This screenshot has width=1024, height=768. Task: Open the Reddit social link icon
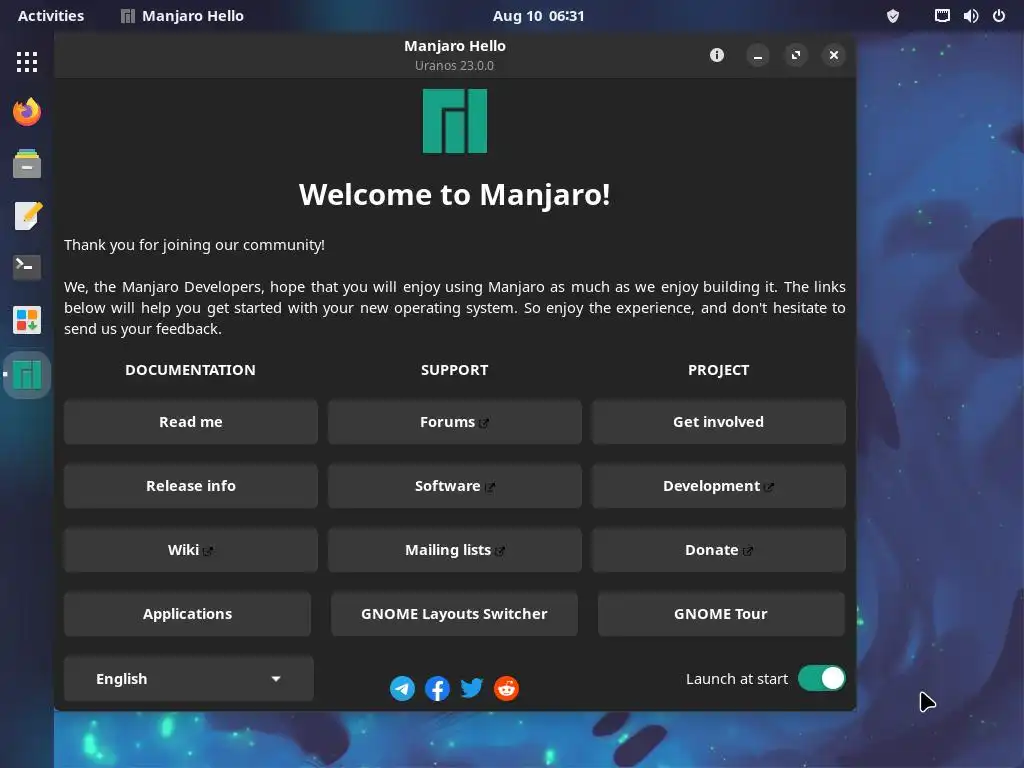coord(506,688)
